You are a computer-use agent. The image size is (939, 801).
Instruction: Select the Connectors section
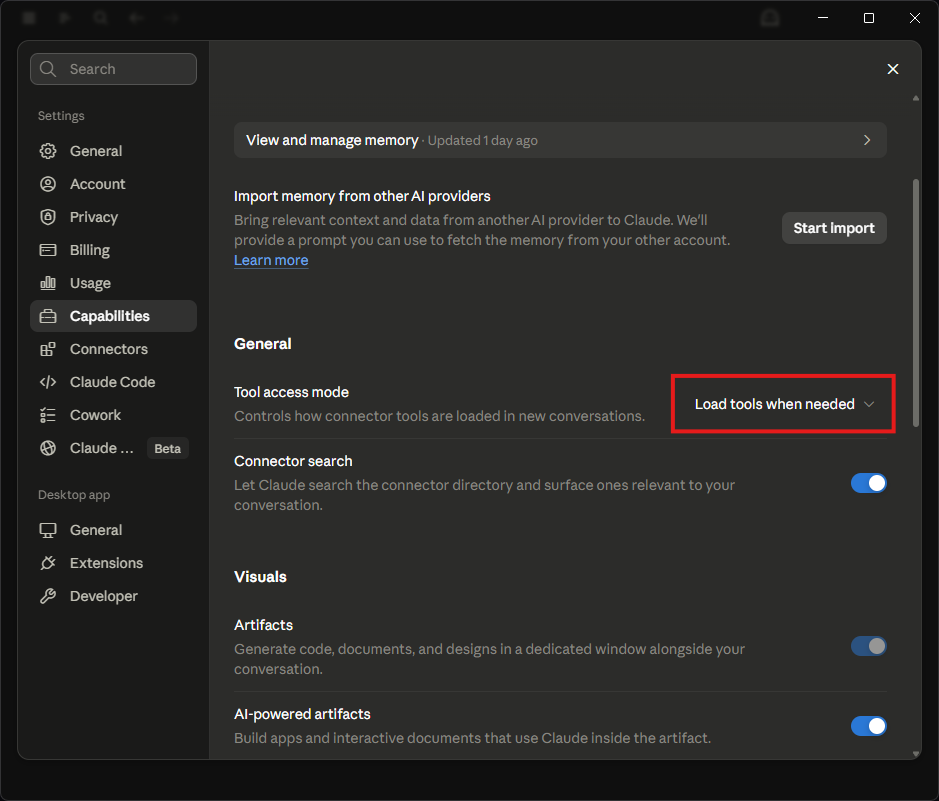(x=113, y=349)
